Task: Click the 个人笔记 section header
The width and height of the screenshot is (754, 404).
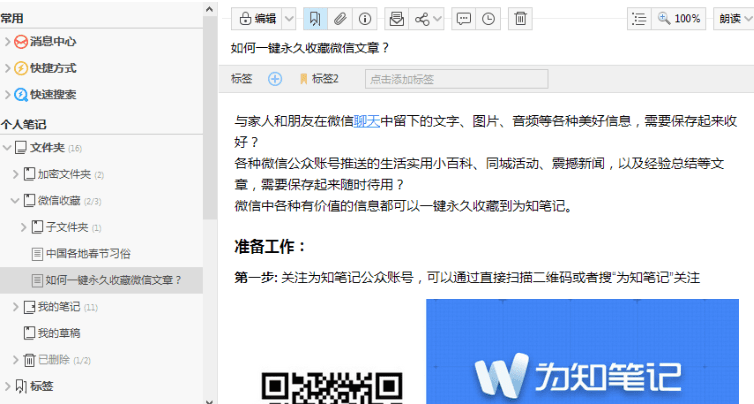Action: pyautogui.click(x=24, y=125)
